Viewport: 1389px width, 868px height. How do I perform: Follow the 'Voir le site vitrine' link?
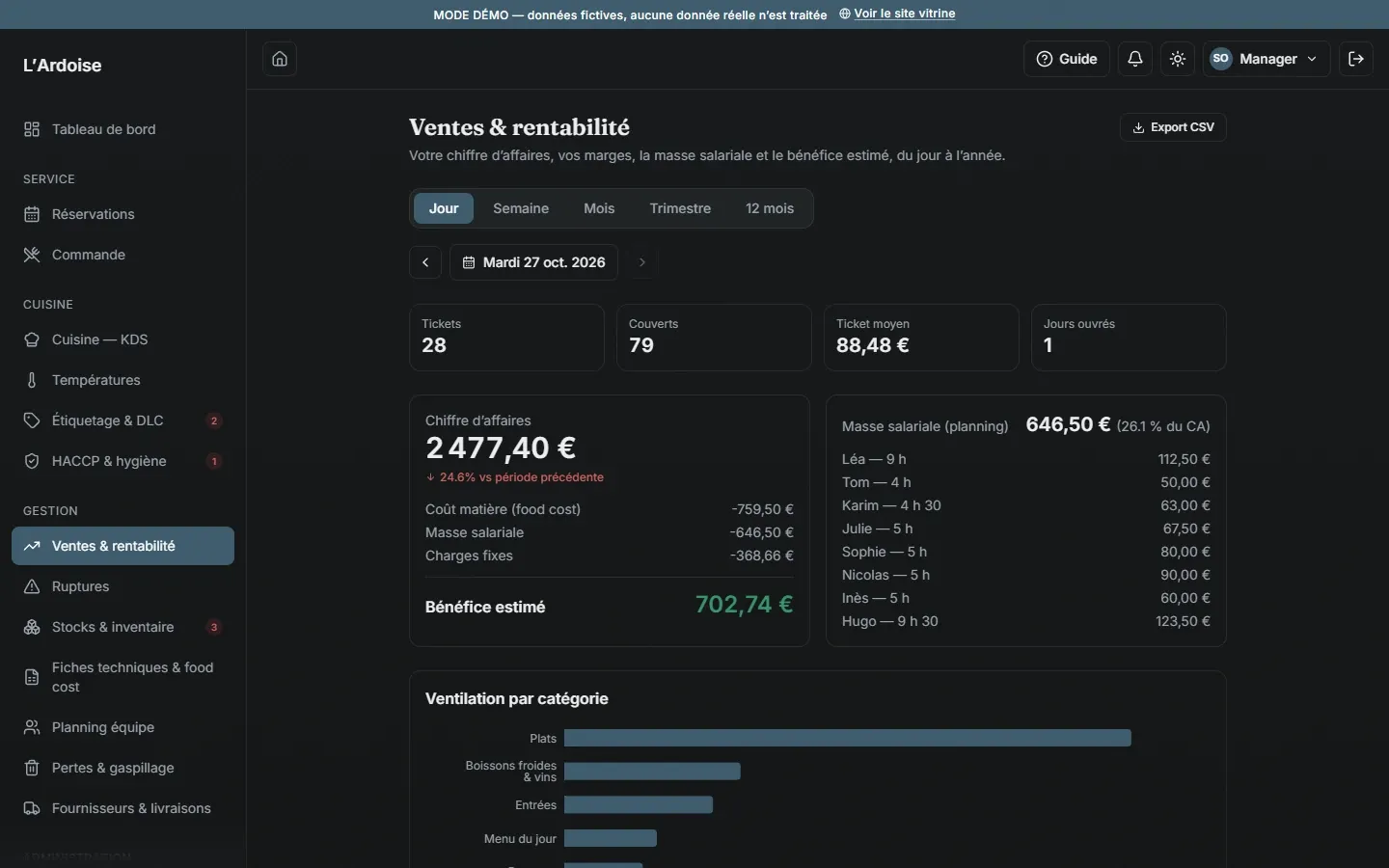pyautogui.click(x=897, y=14)
